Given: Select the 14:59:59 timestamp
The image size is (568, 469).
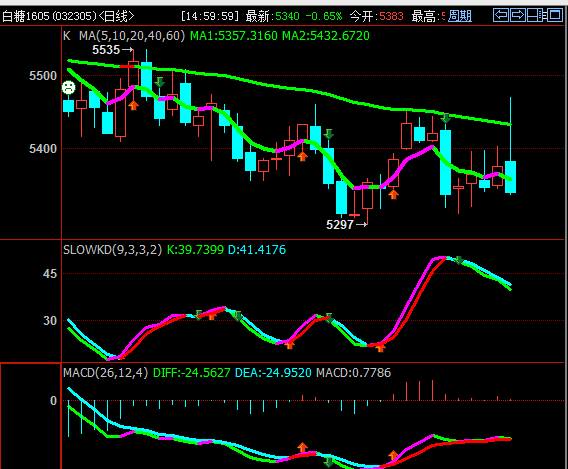Looking at the screenshot, I should 210,16.
